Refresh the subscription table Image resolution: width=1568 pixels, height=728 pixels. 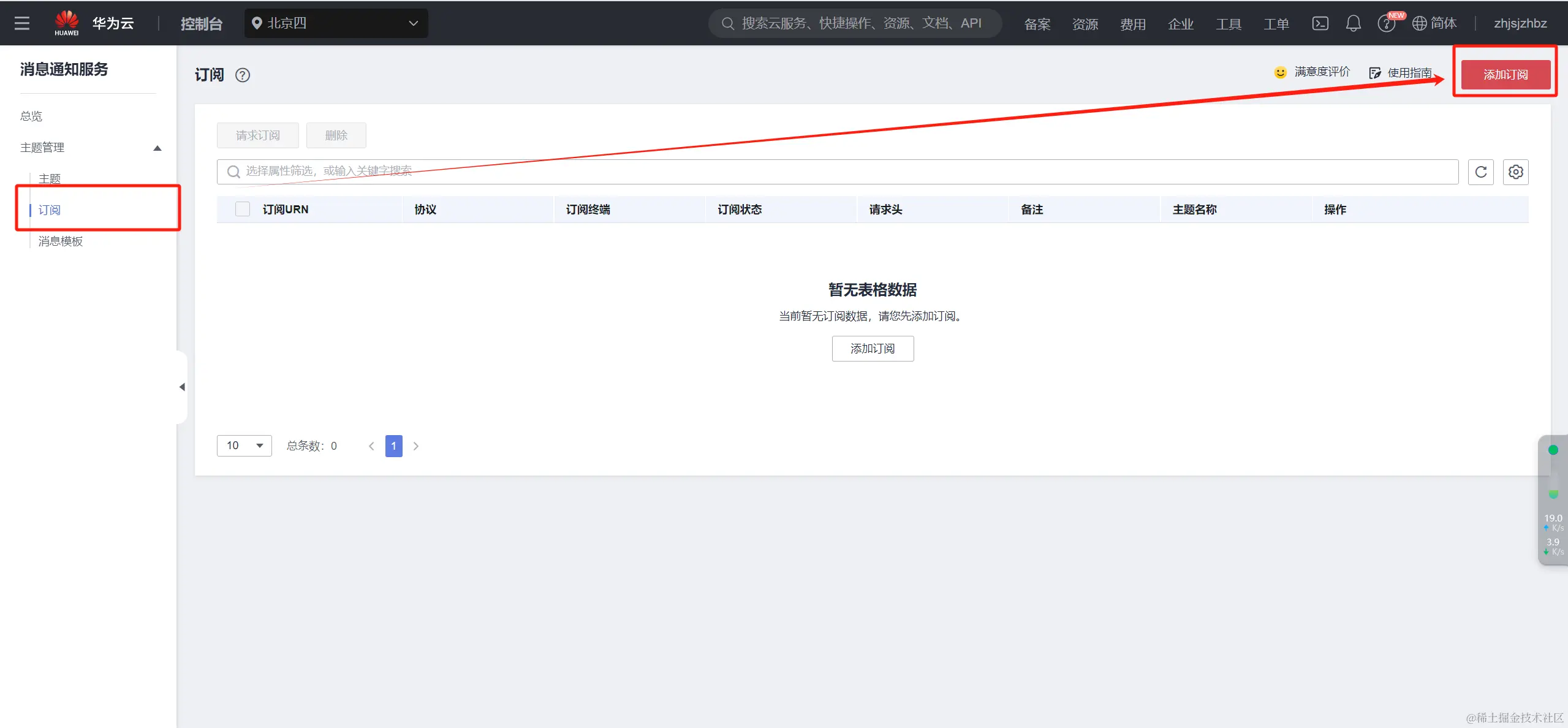(1480, 172)
